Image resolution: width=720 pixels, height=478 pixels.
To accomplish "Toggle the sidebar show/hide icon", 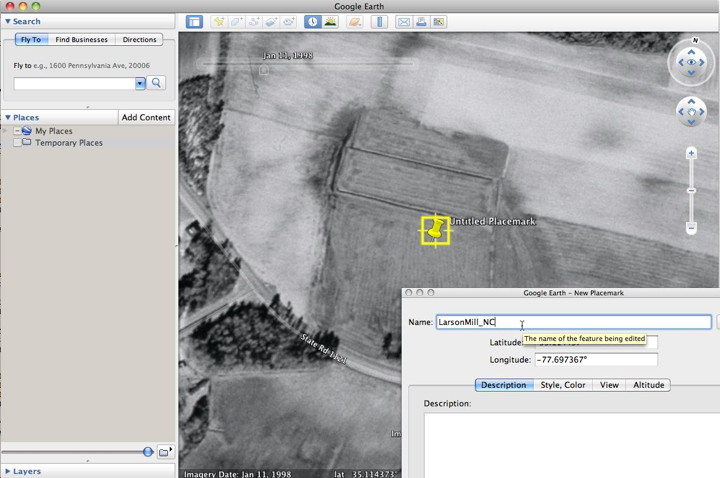I will 194,21.
